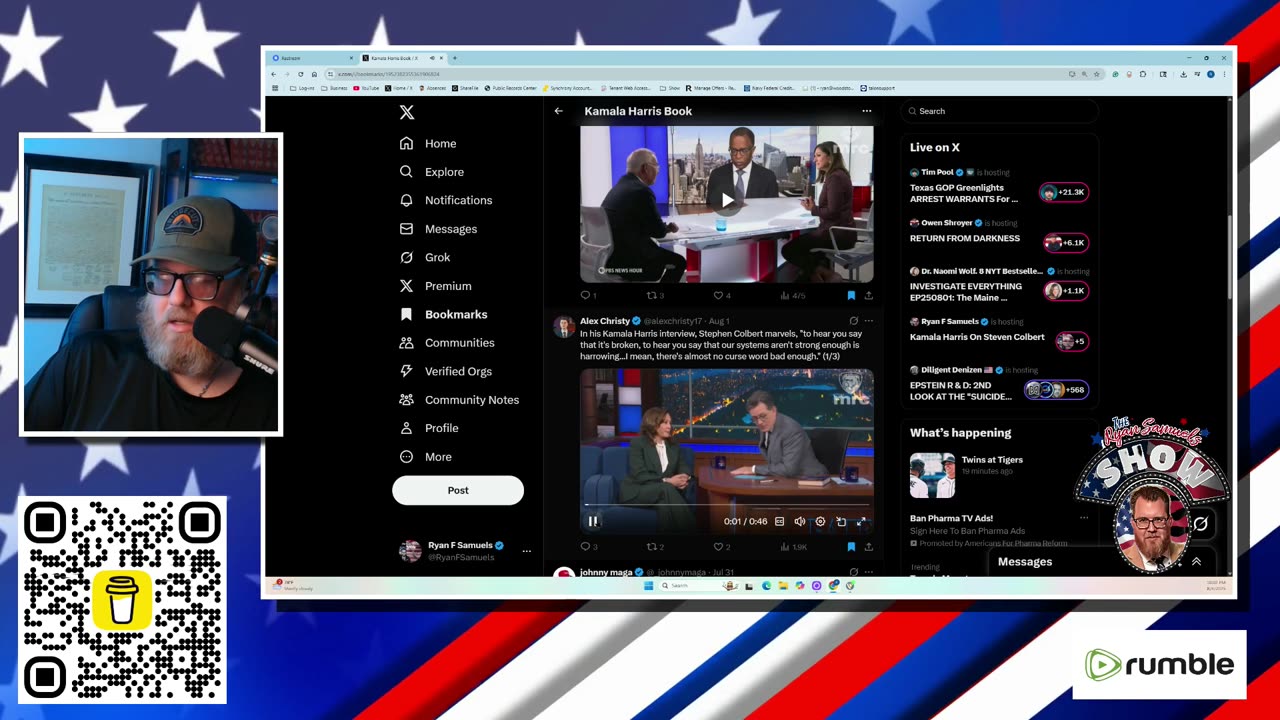The image size is (1280, 720).
Task: Repost Alex Christy's post
Action: (655, 547)
